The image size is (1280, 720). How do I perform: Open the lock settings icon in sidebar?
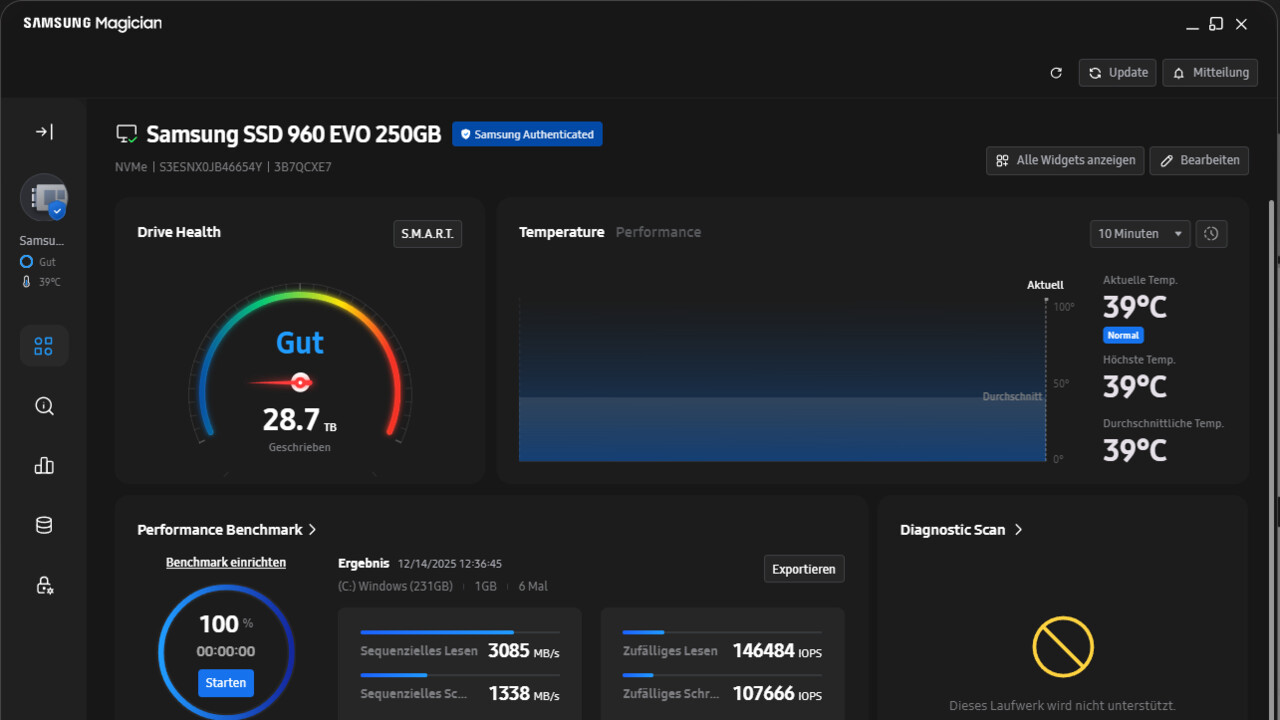pos(44,586)
